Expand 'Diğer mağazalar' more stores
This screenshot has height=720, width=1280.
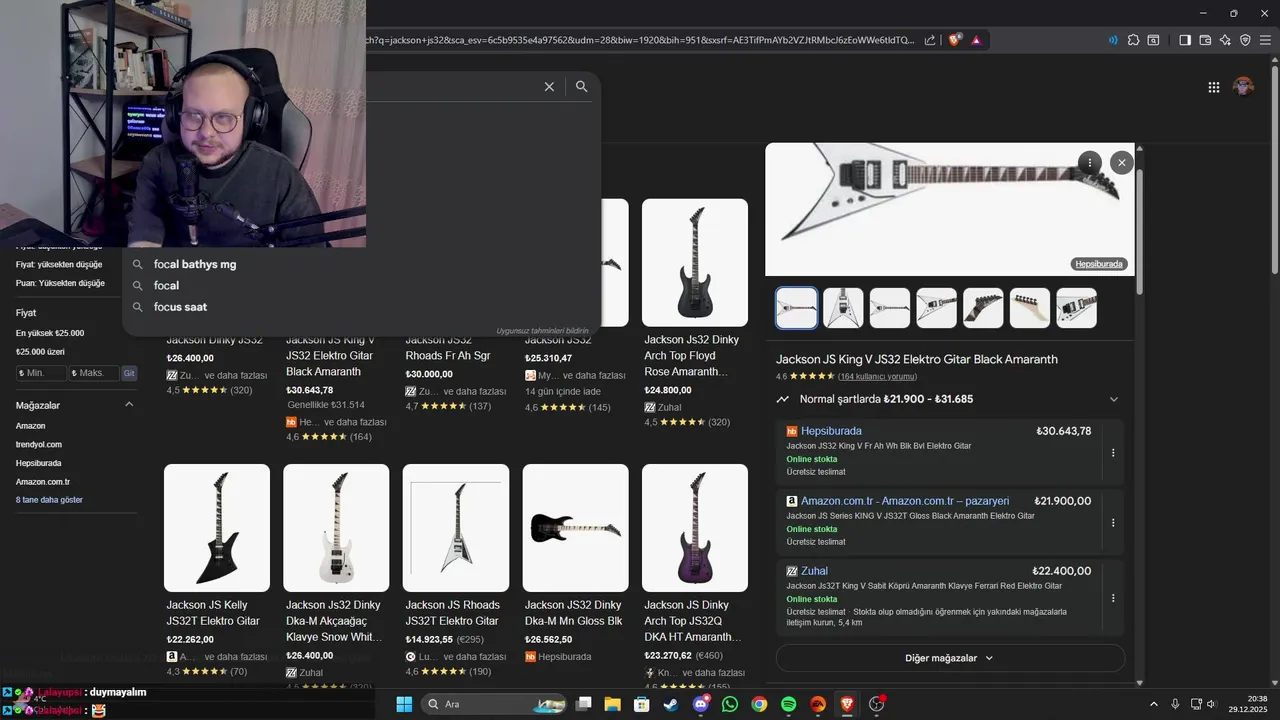[x=950, y=658]
